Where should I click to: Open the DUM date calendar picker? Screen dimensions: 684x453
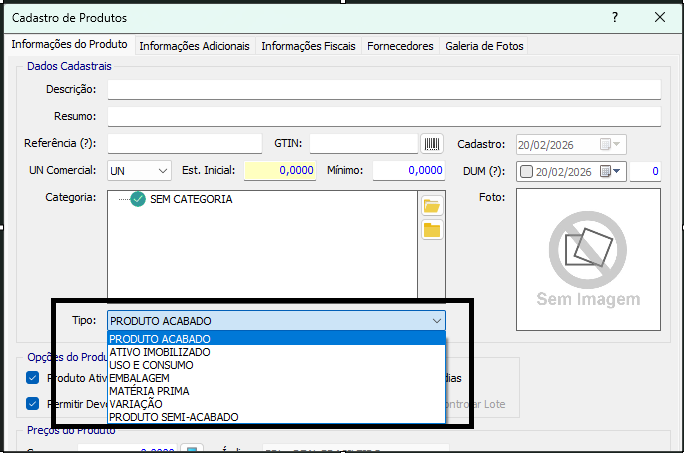click(611, 172)
